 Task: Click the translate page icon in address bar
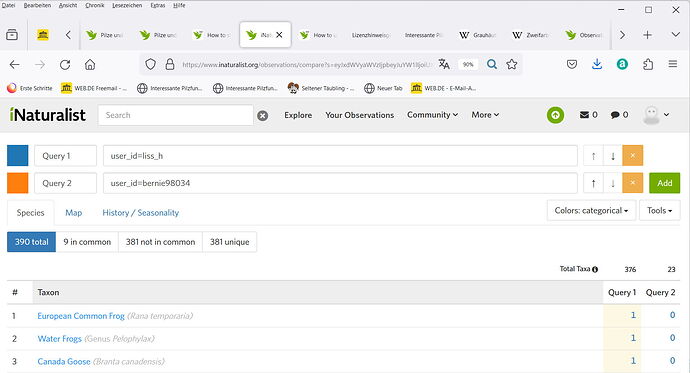pyautogui.click(x=444, y=65)
